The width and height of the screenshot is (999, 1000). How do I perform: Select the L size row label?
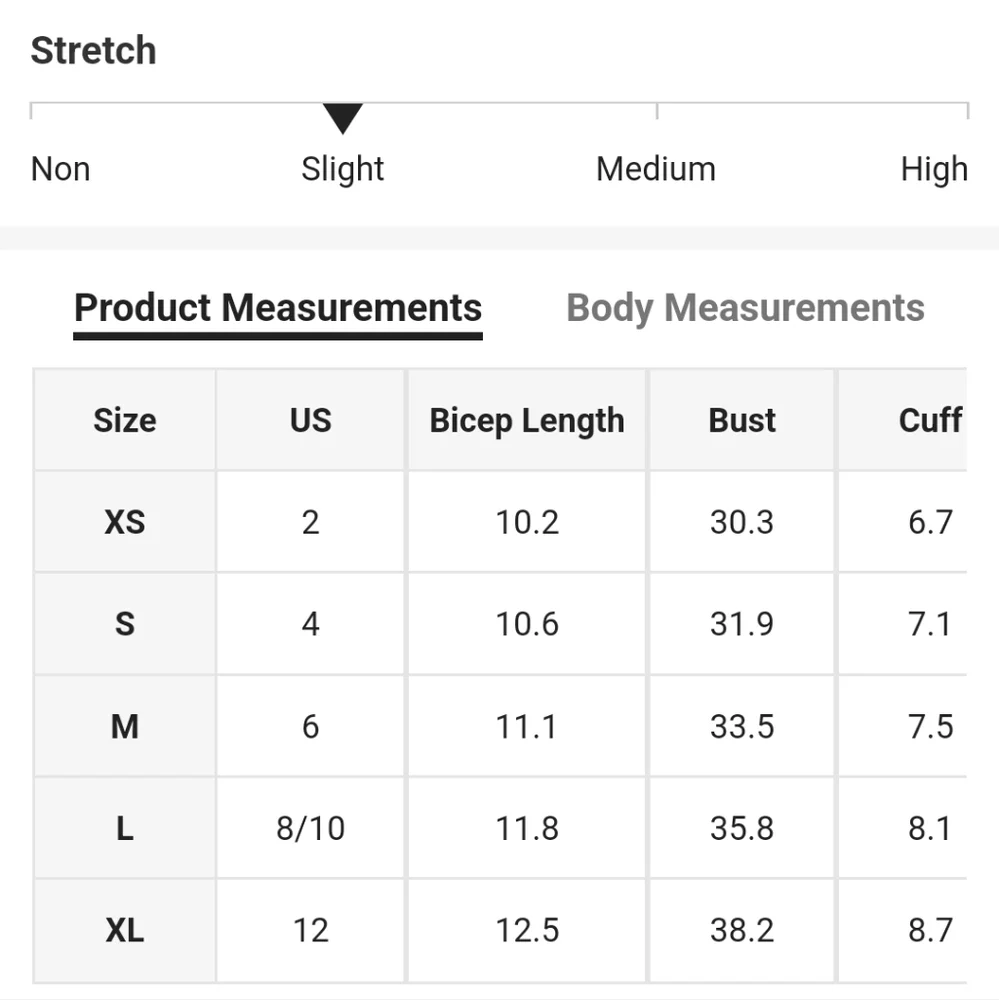point(124,828)
